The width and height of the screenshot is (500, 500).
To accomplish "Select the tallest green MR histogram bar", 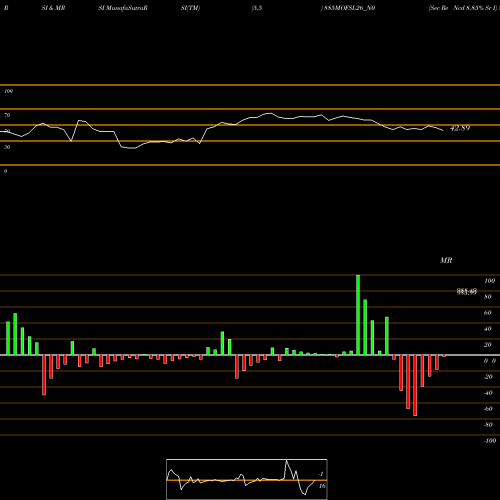I will point(358,315).
